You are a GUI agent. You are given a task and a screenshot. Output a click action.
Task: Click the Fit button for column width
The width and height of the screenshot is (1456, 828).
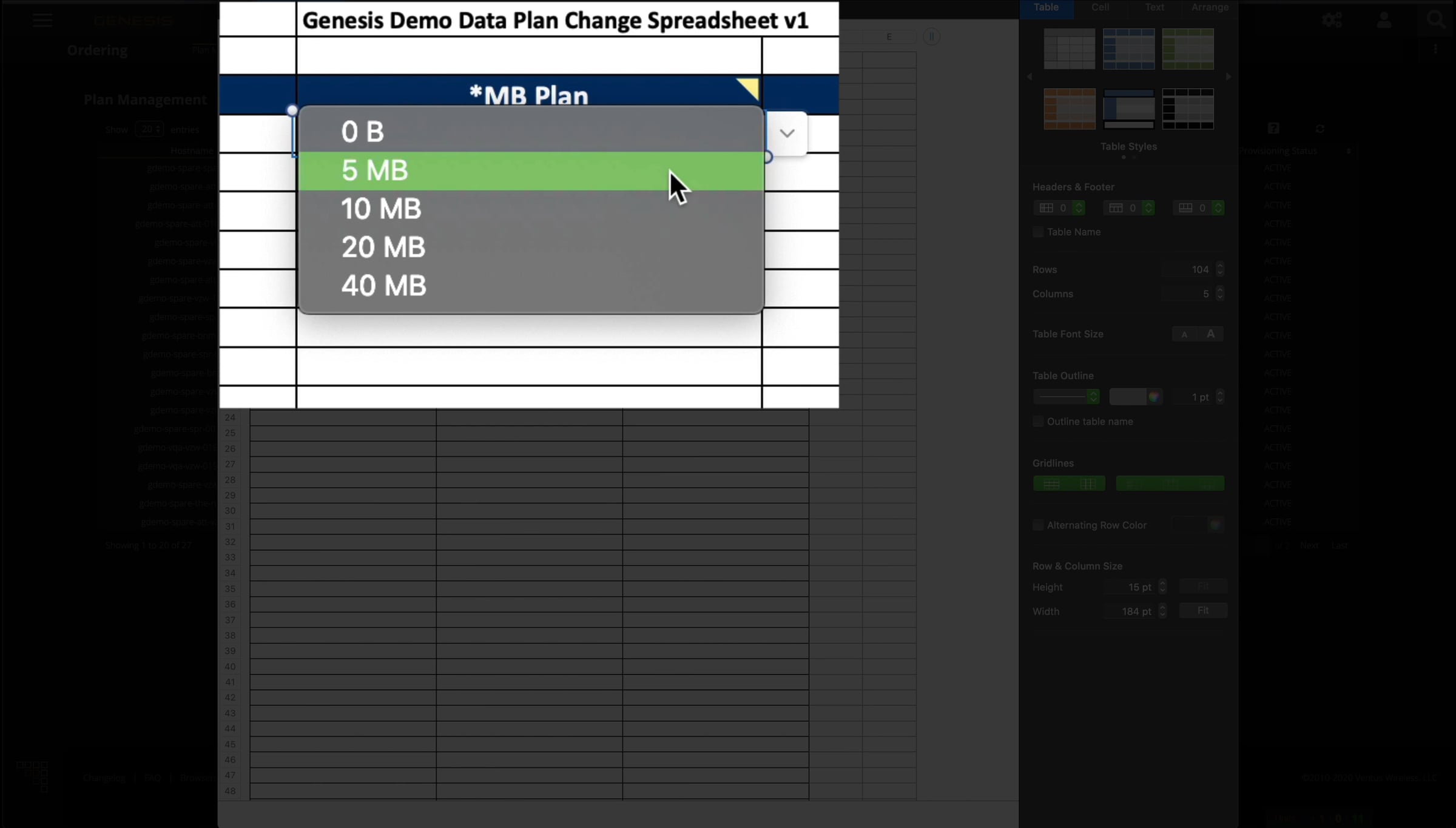[1203, 611]
